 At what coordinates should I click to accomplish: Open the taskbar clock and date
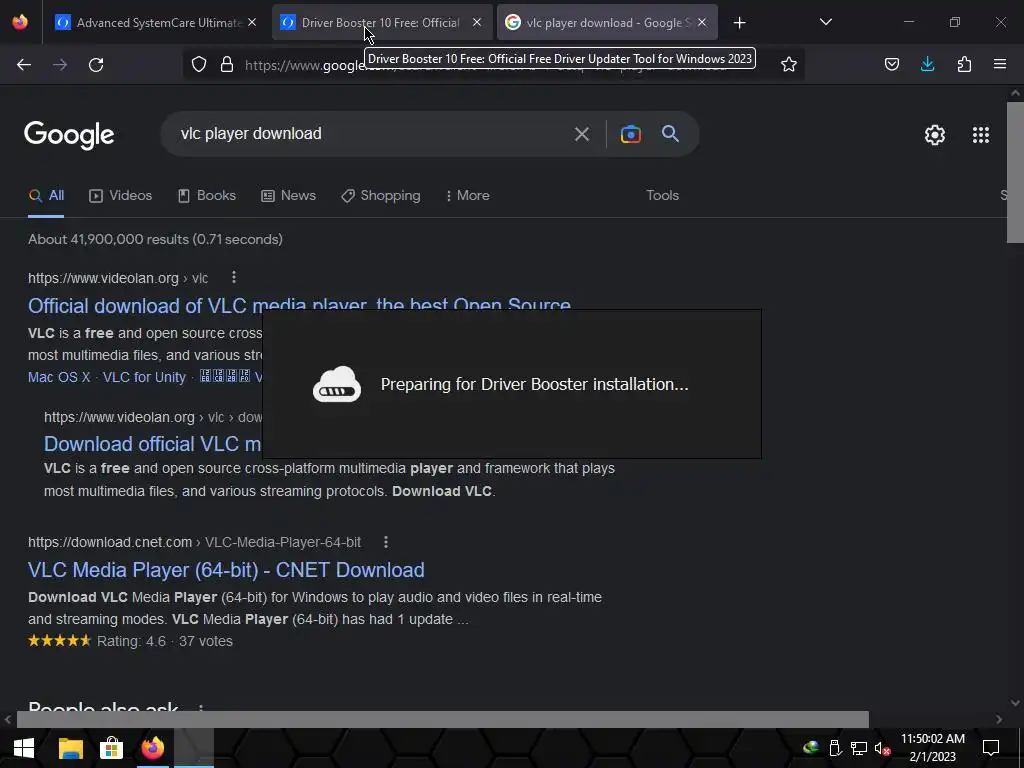click(x=933, y=748)
